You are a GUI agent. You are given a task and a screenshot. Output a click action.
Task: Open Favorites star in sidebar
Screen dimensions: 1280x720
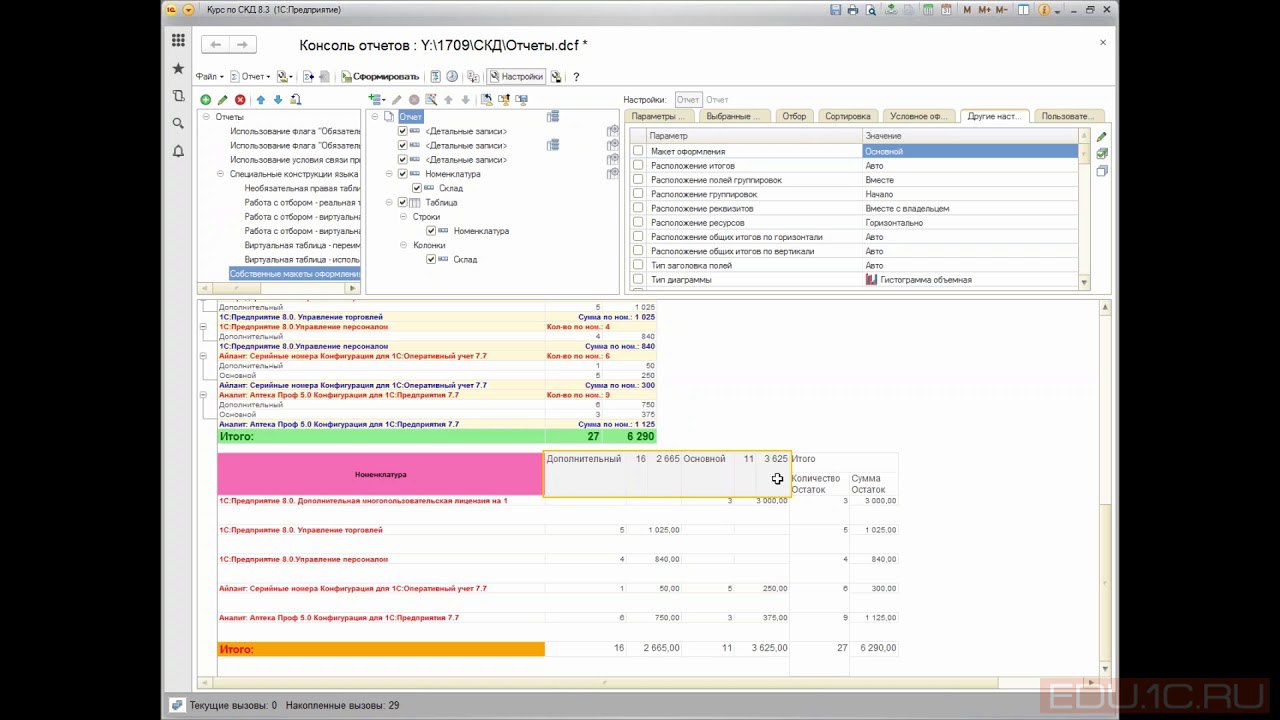[x=178, y=68]
